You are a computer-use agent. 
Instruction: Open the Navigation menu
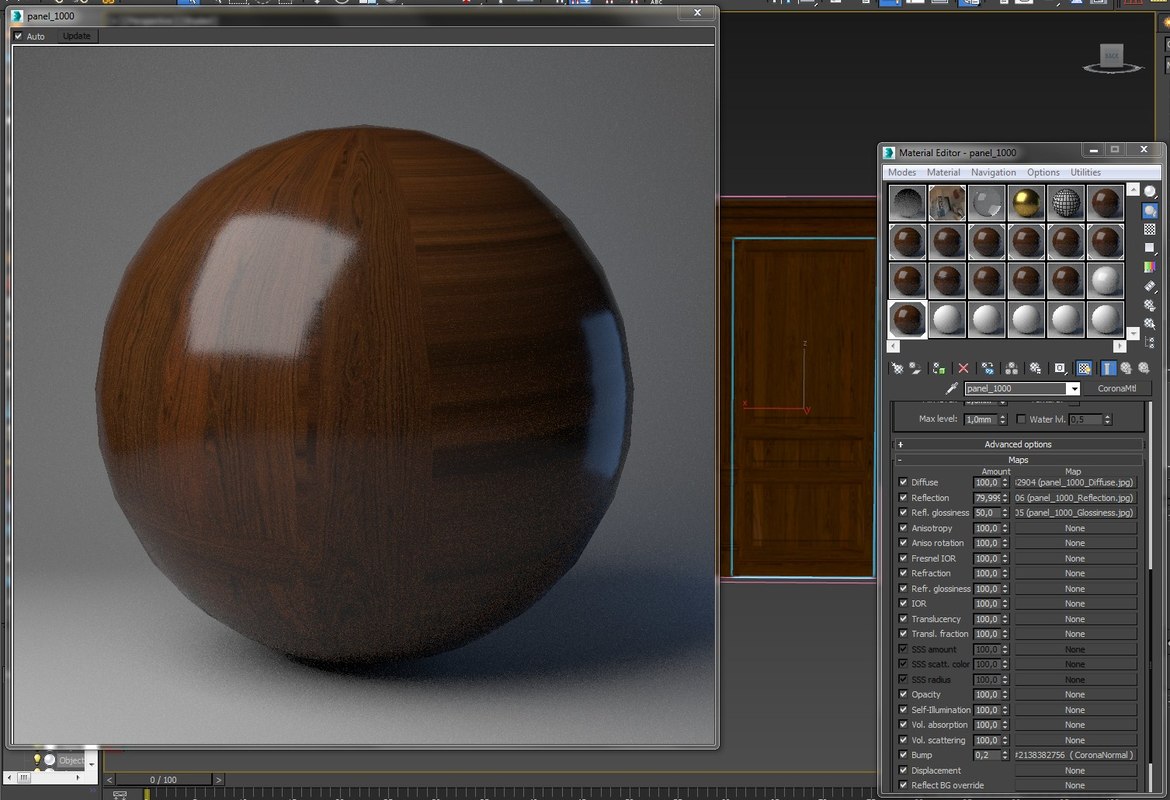(x=993, y=172)
